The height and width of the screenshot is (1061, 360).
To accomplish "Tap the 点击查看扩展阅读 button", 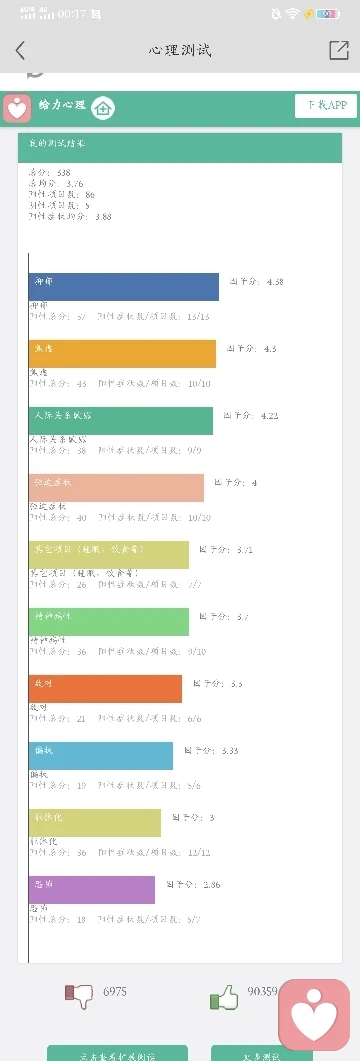I will coord(117,1053).
